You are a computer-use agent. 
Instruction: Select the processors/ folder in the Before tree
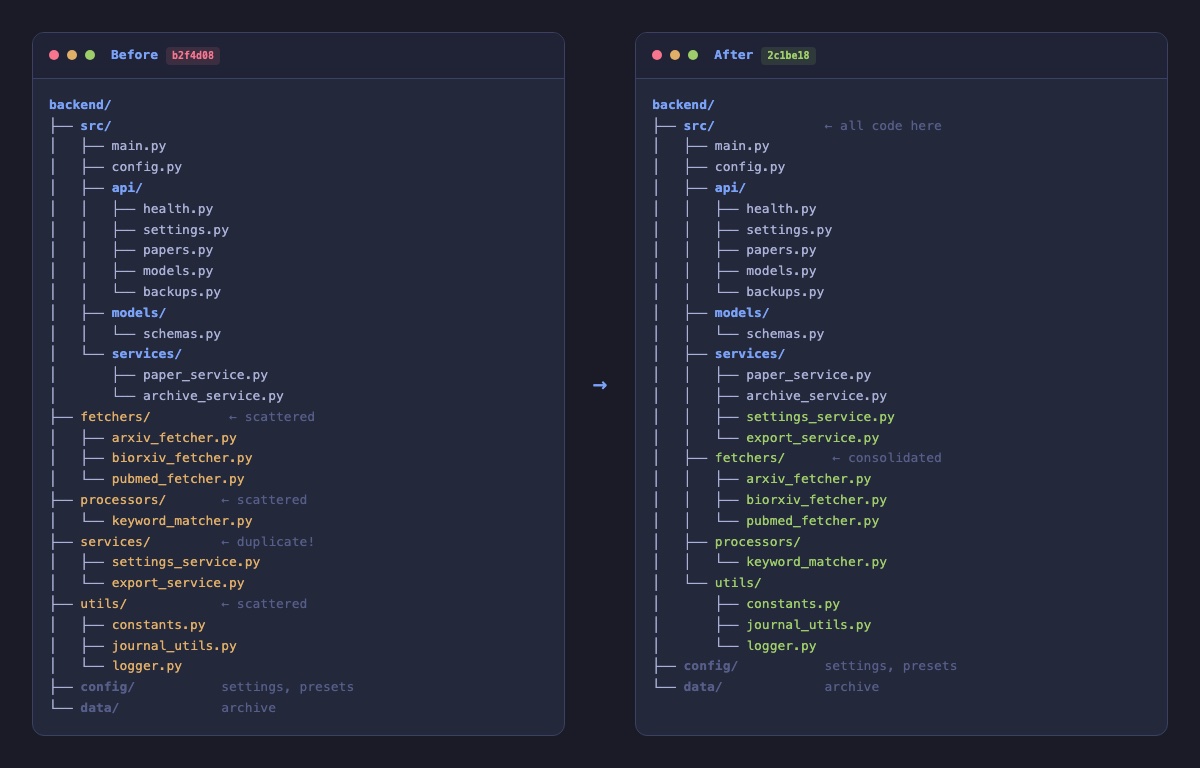pyautogui.click(x=123, y=500)
